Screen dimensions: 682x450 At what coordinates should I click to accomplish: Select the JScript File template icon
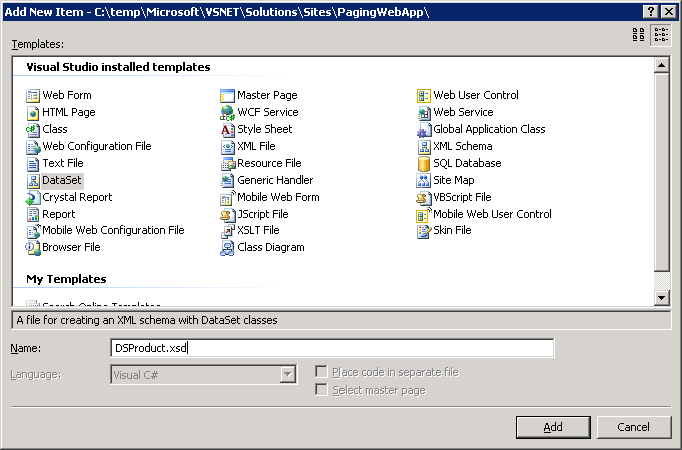[227, 214]
